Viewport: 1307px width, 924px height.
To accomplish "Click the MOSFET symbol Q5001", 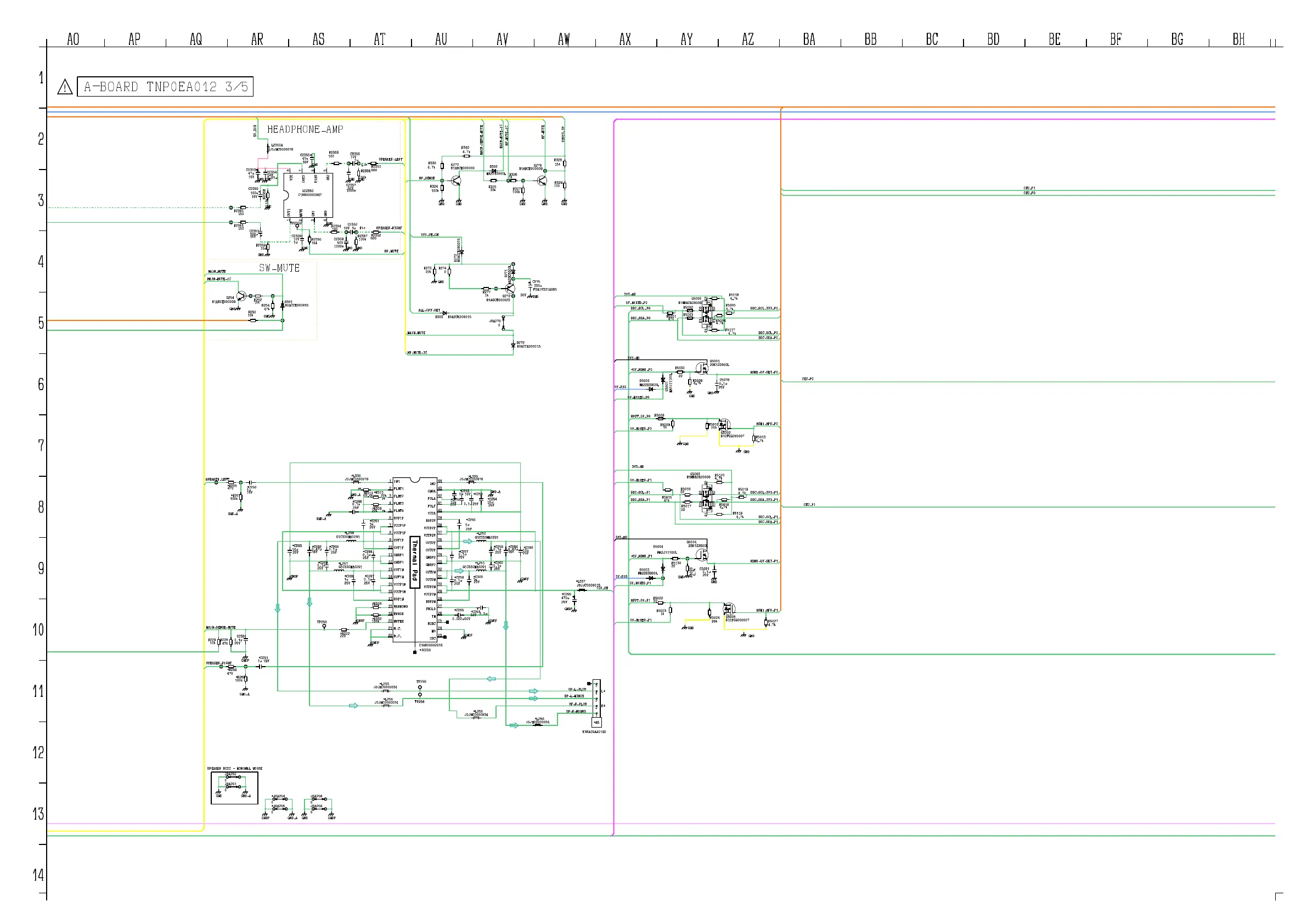I will pyautogui.click(x=702, y=367).
